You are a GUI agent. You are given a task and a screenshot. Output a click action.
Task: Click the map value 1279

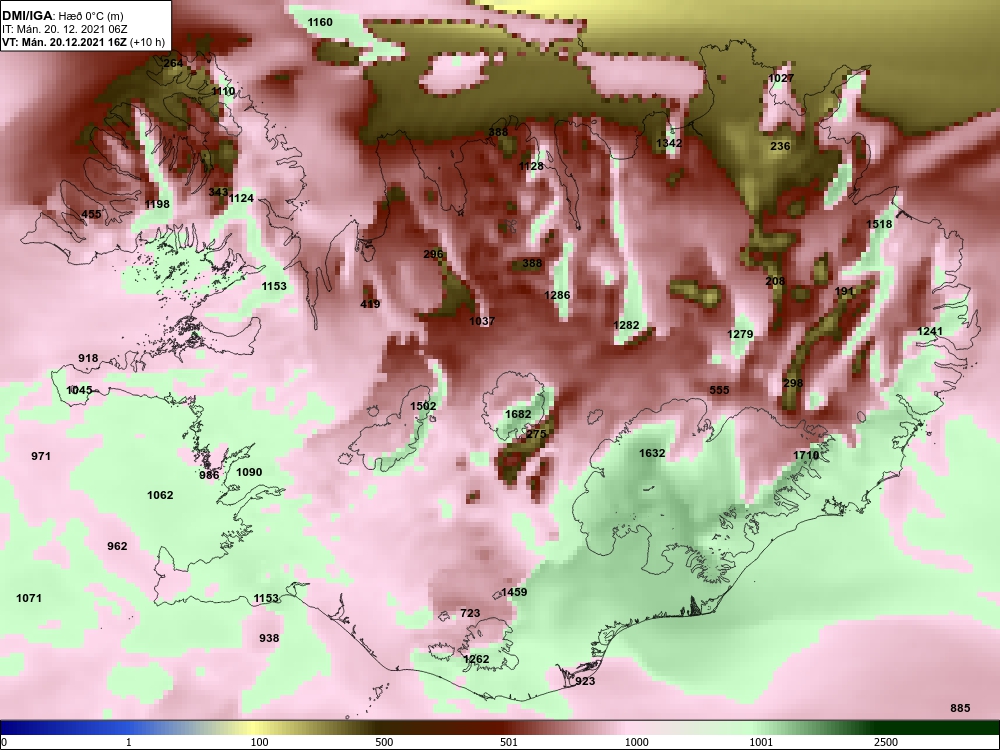pos(740,334)
